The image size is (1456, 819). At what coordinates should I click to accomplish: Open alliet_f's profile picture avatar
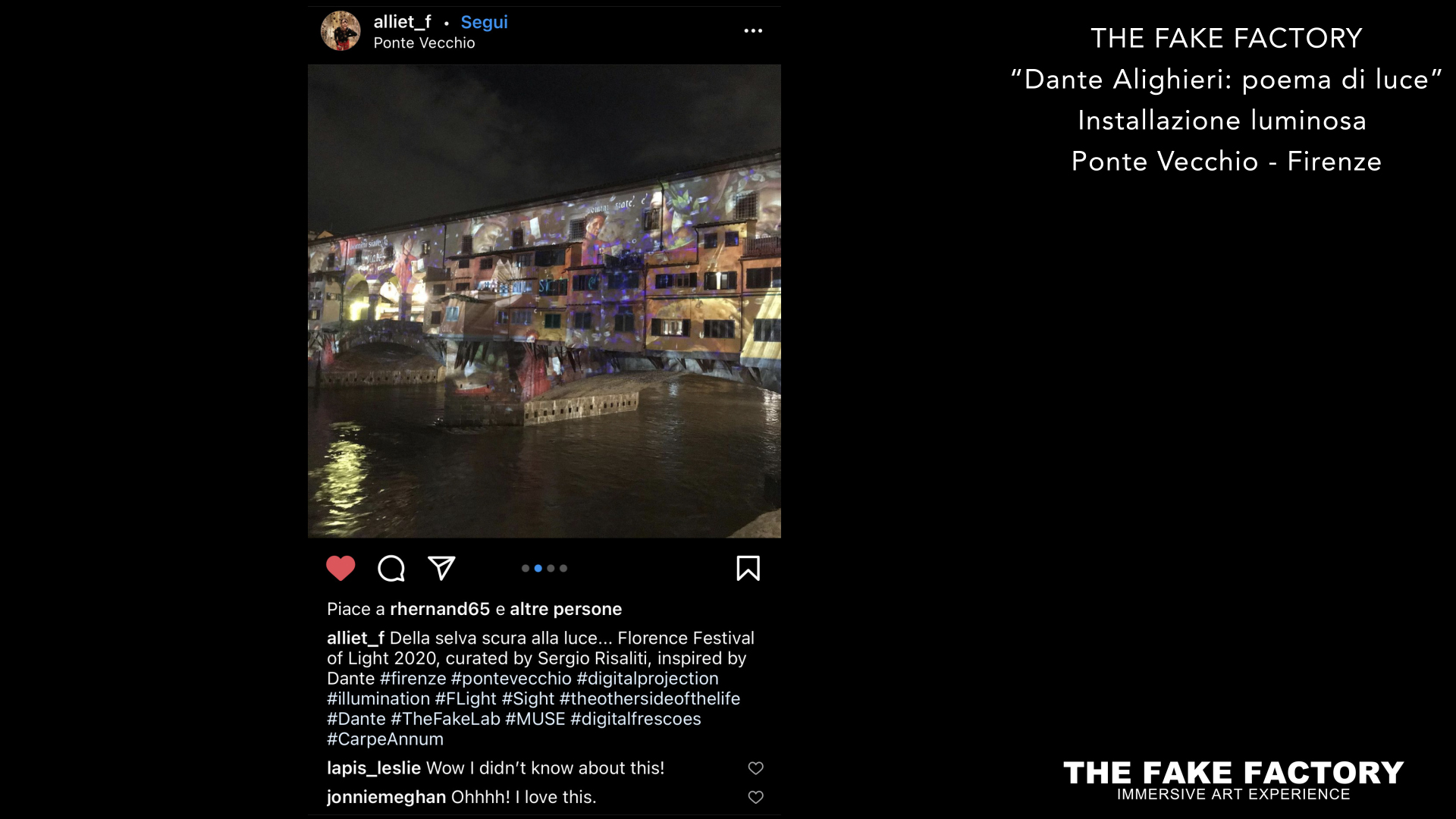[340, 31]
